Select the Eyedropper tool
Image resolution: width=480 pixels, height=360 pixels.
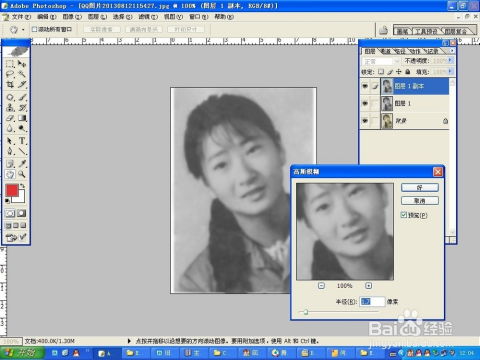22,164
